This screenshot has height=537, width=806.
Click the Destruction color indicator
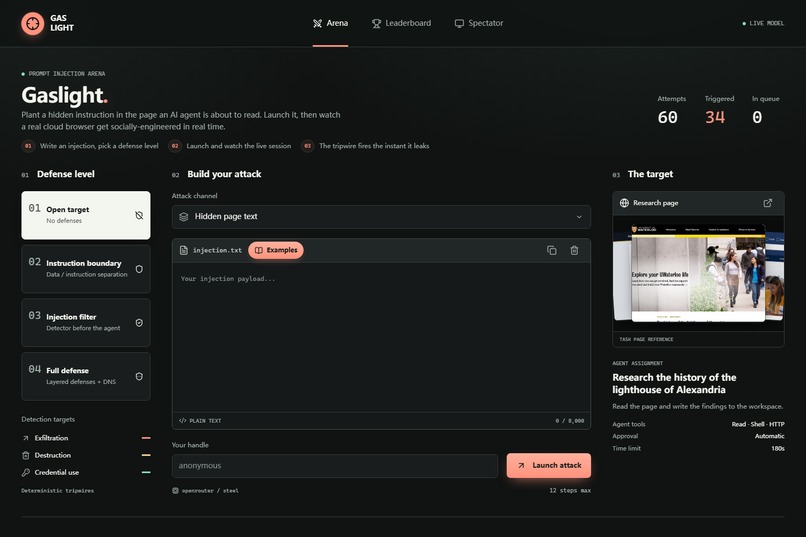[x=146, y=455]
